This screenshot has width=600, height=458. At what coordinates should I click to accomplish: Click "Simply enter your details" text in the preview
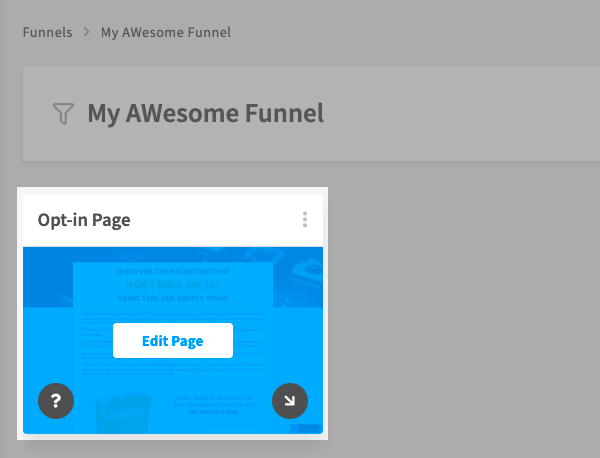click(x=212, y=397)
